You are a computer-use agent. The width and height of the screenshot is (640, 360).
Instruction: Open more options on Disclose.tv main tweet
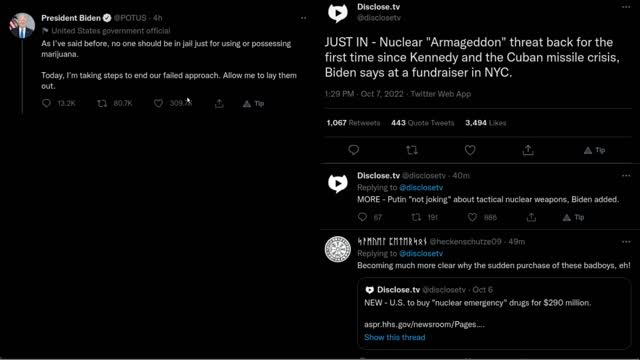626,7
